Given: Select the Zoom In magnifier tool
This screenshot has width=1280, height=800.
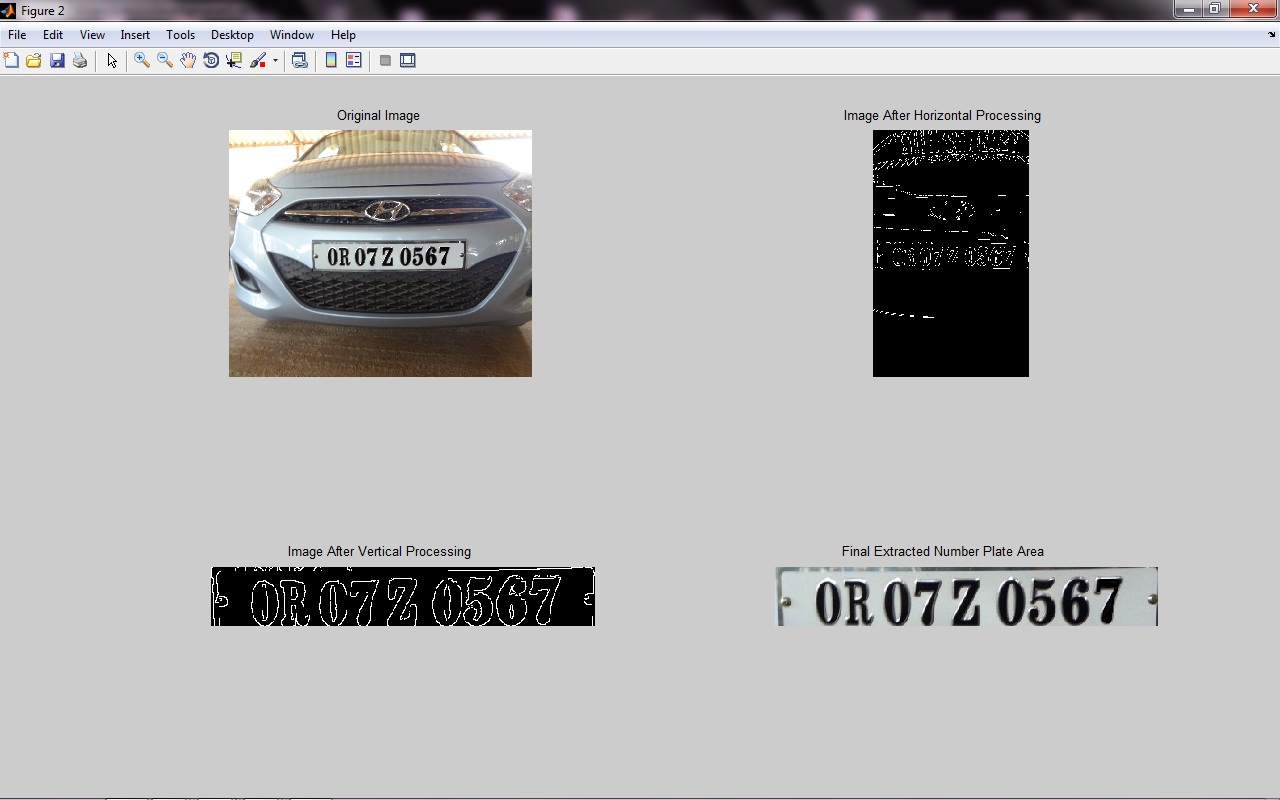Looking at the screenshot, I should click(142, 61).
